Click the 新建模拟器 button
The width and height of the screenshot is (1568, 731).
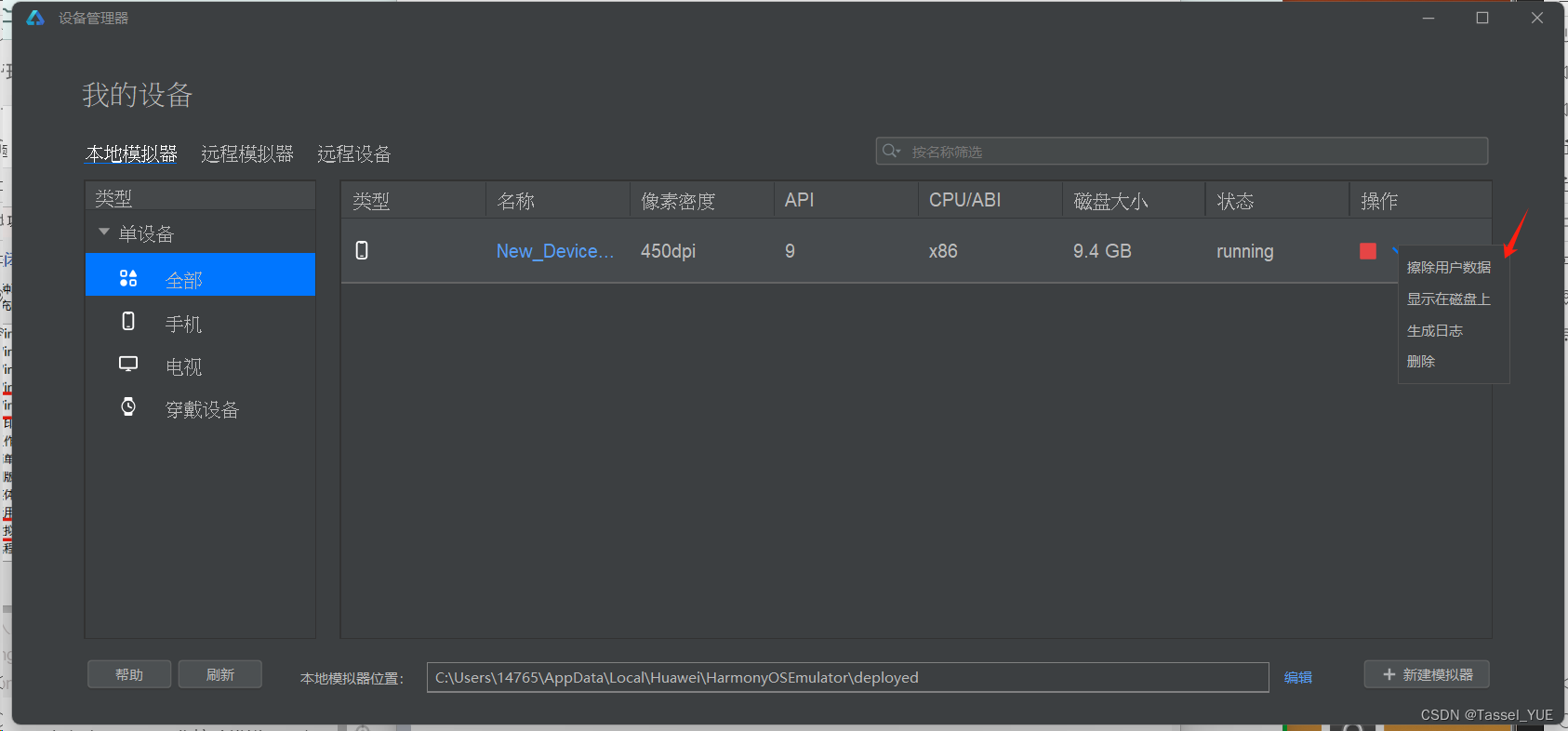point(1427,674)
